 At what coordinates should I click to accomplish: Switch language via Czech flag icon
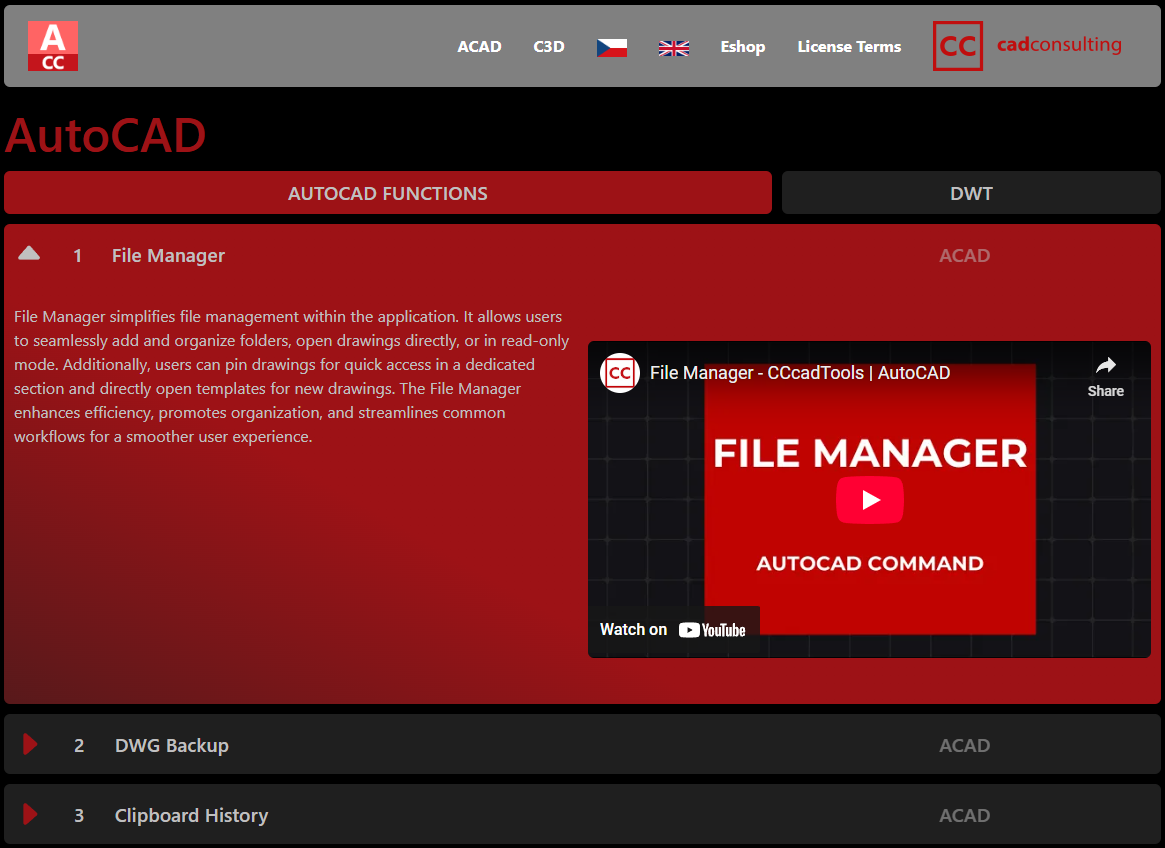[612, 47]
